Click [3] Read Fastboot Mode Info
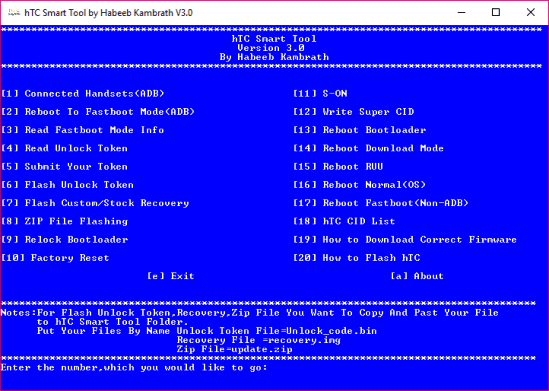Viewport: 549px width, 391px height. pos(83,130)
